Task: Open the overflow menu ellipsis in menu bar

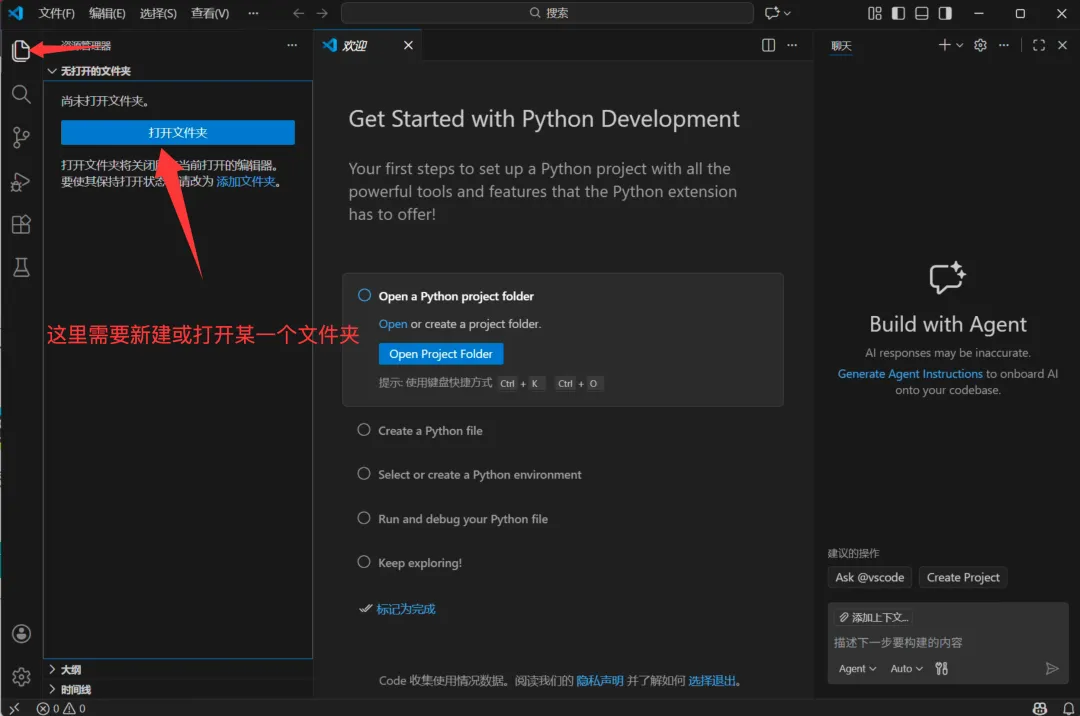Action: 253,13
